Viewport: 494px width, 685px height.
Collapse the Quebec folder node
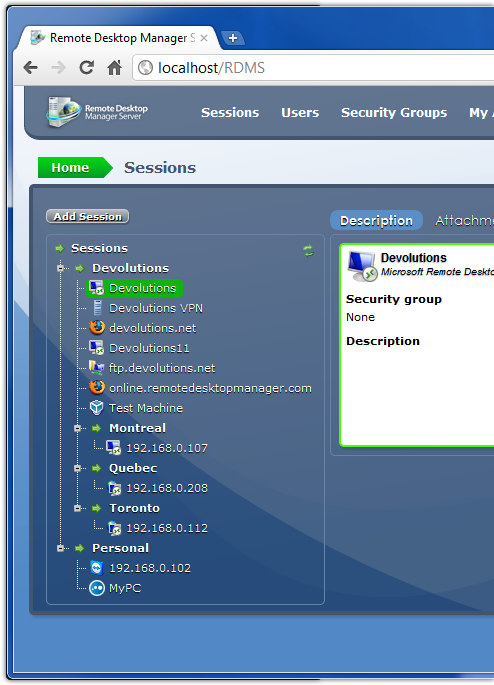click(77, 468)
